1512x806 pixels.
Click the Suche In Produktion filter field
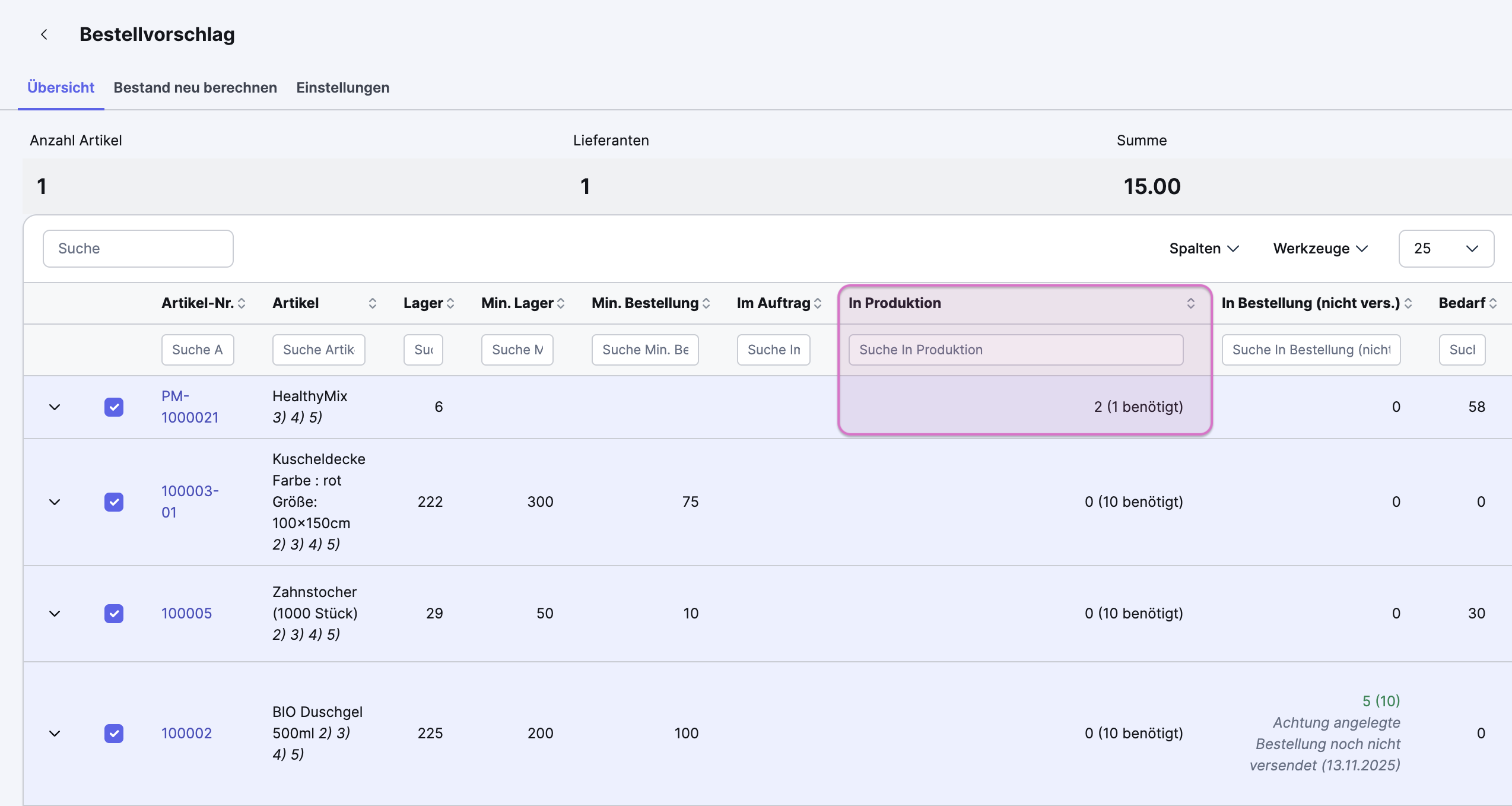click(x=1015, y=350)
